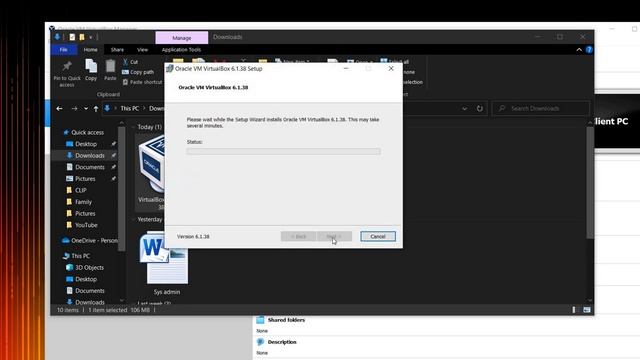Open the Family folder in sidebar
The width and height of the screenshot is (640, 360).
(x=83, y=202)
